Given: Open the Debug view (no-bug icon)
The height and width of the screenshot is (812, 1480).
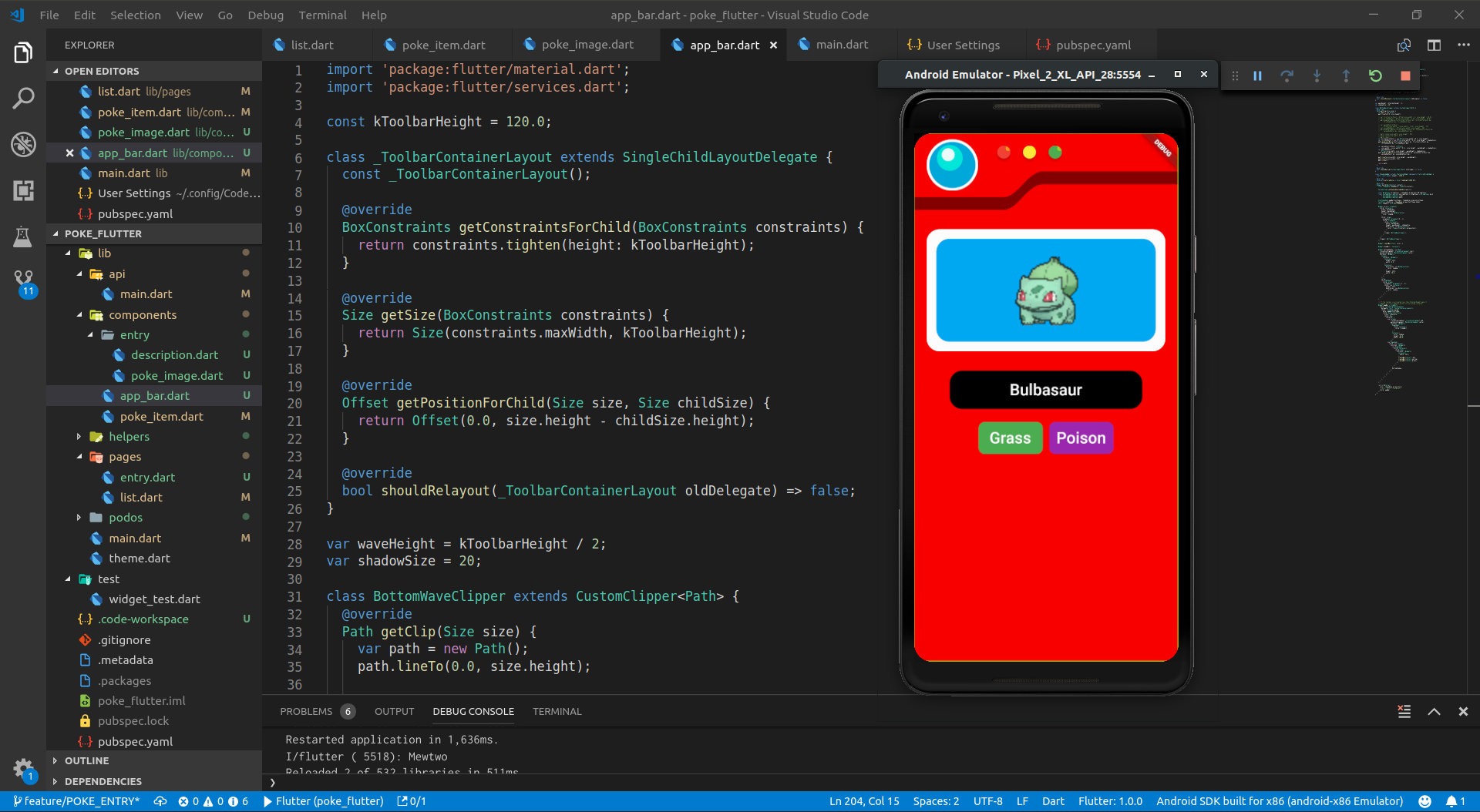Looking at the screenshot, I should pos(23,144).
